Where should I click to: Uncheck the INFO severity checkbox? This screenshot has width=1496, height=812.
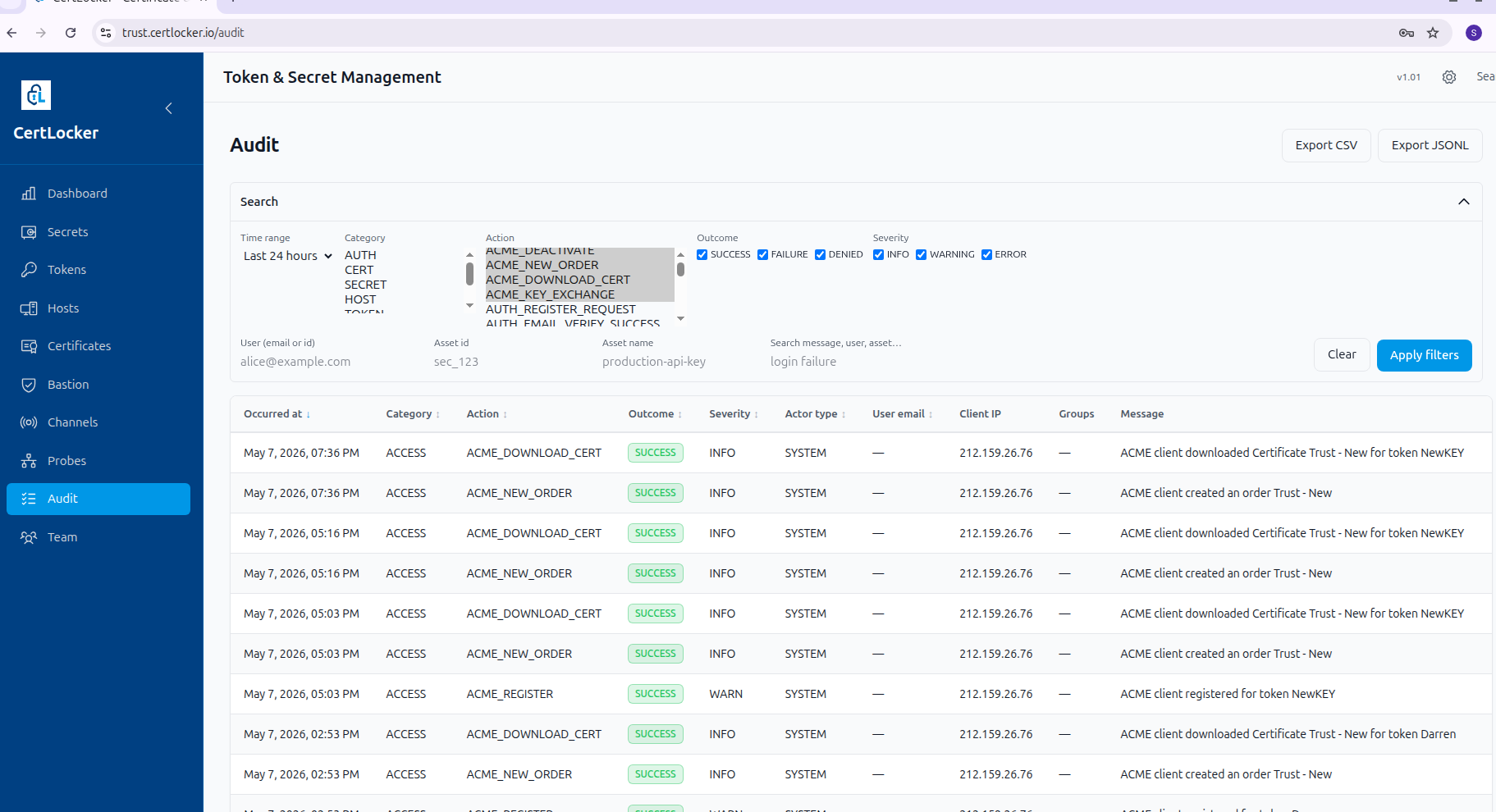[x=879, y=254]
